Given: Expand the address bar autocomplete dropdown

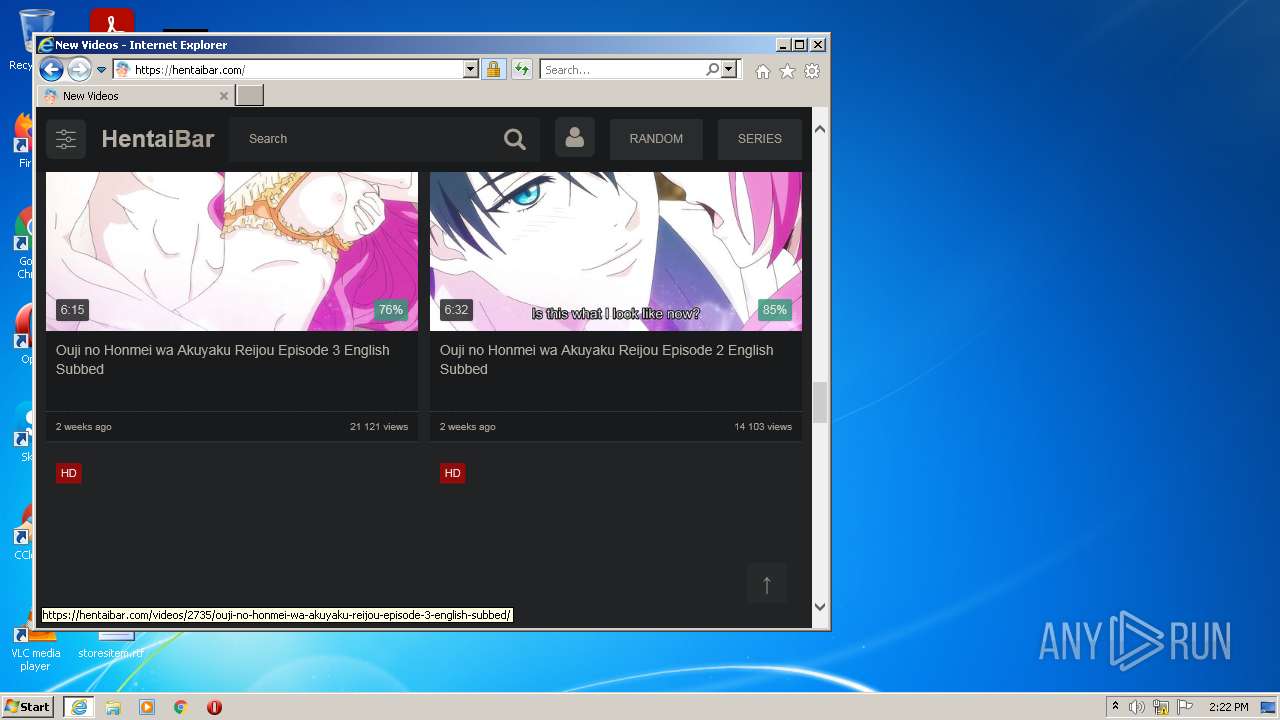Looking at the screenshot, I should point(471,70).
